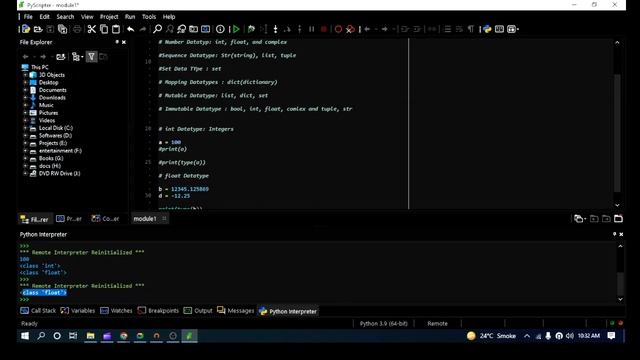The width and height of the screenshot is (640, 360).
Task: Click the editor layout icon beside the Python icon
Action: click(499, 29)
